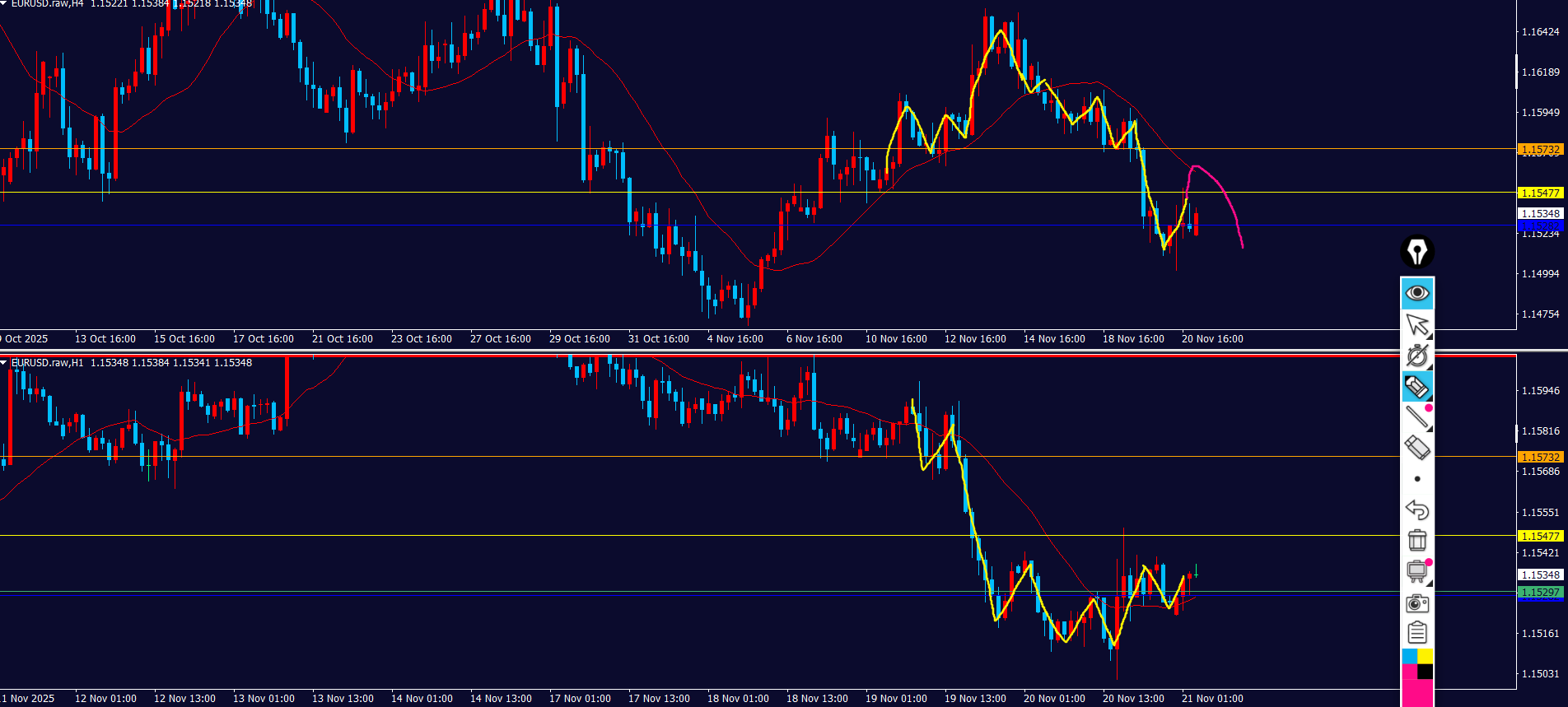The height and width of the screenshot is (707, 1568).
Task: Toggle the highlighted marker pen tool
Action: 1417,387
